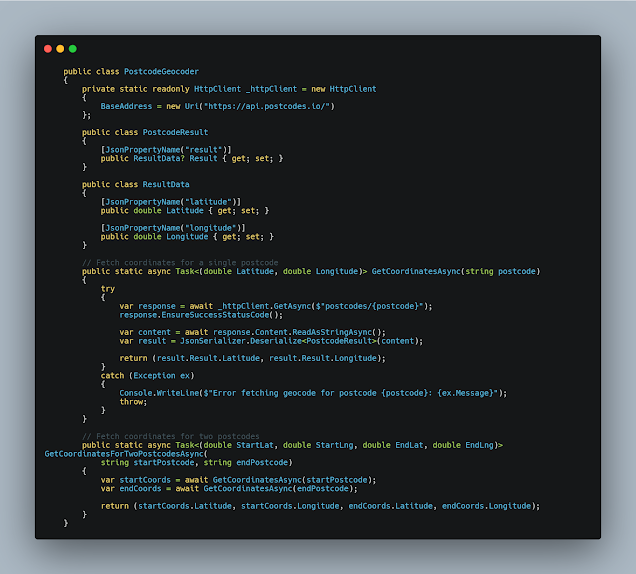Click the JsonPropertyName("result") attribute
Screen dimensions: 636x574
[x=166, y=150]
